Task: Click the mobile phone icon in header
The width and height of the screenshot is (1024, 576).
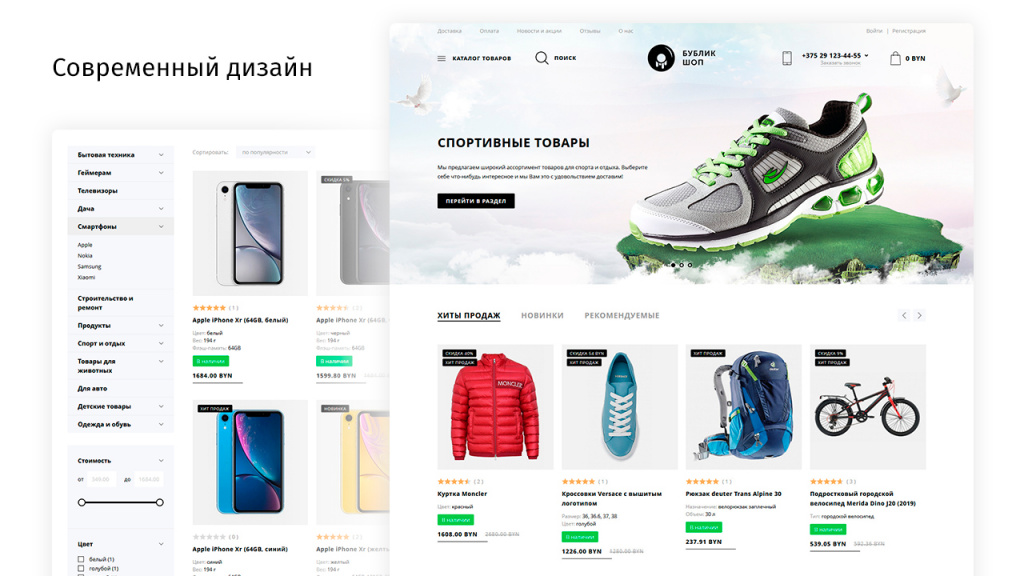Action: click(787, 58)
